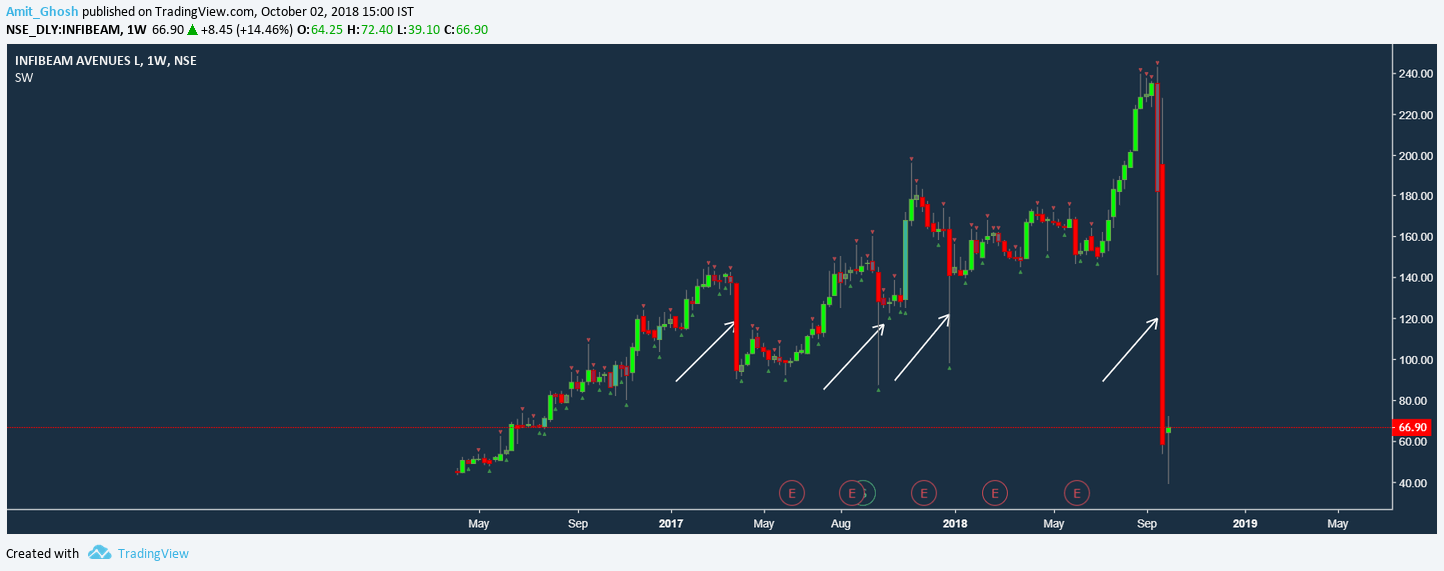Select the 240.00 level on the price axis
This screenshot has height=571, width=1444.
point(1414,74)
